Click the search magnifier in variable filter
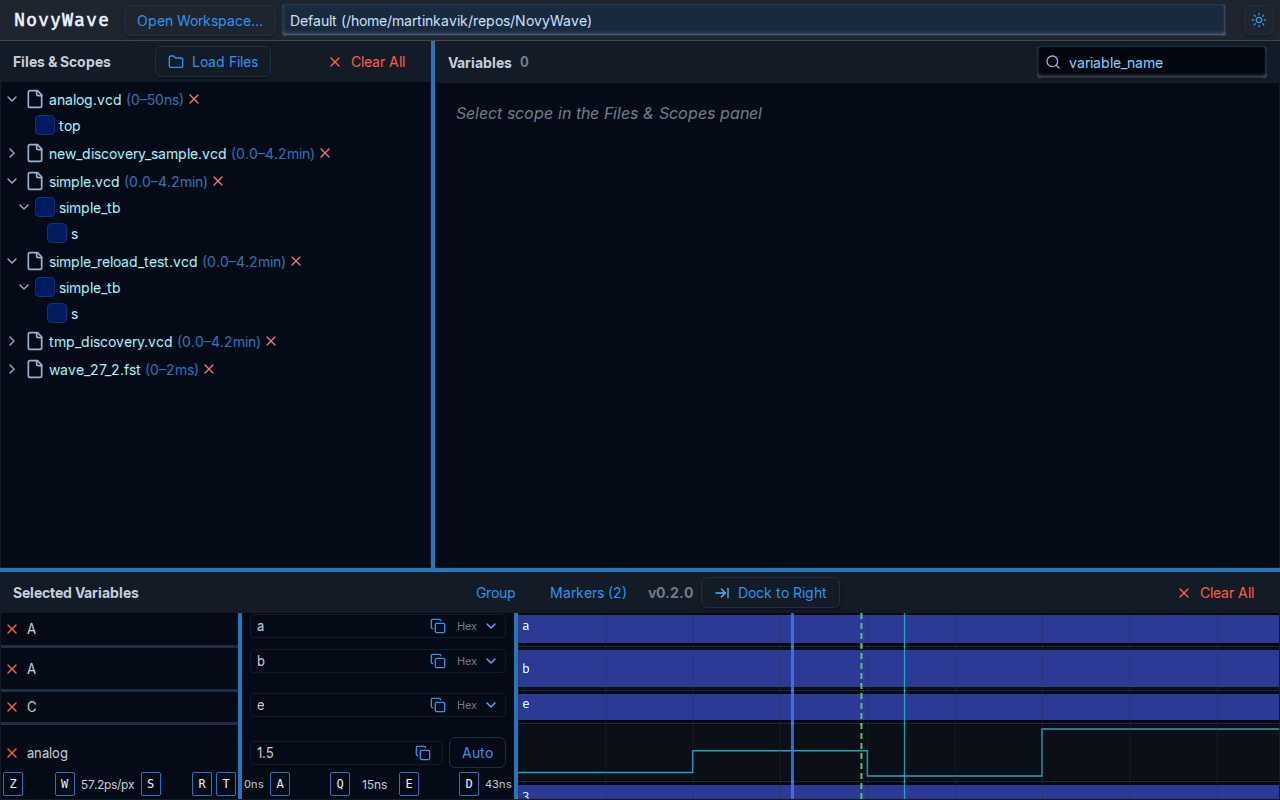 [1052, 62]
